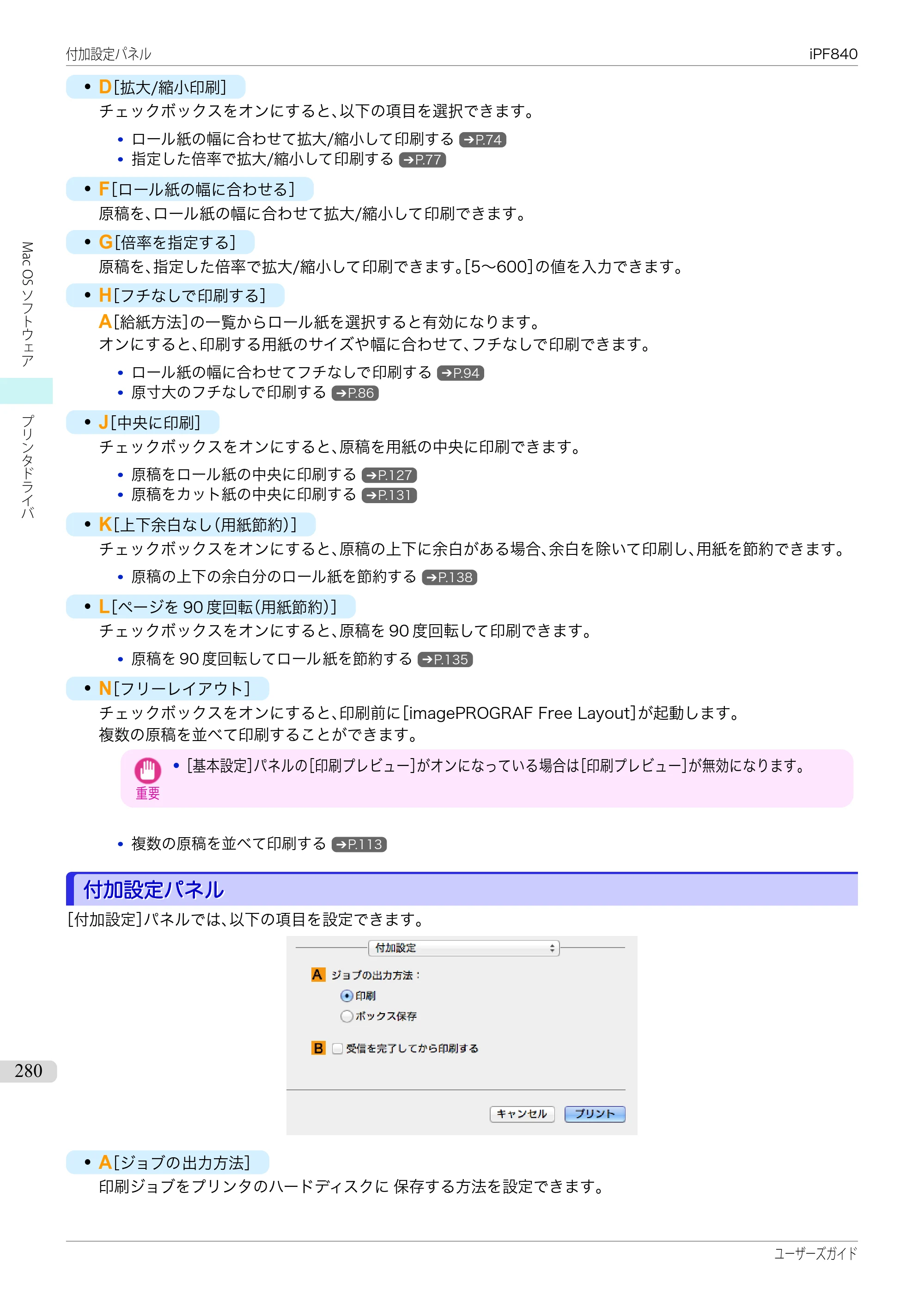Open the P.138 page link

pos(449,577)
